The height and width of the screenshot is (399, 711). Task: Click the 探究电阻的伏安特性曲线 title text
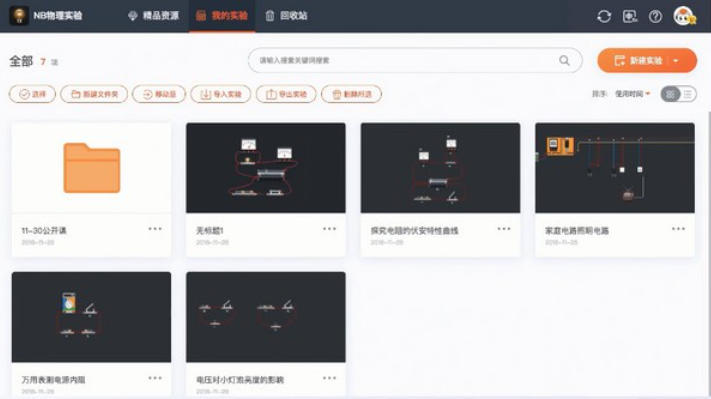414,231
